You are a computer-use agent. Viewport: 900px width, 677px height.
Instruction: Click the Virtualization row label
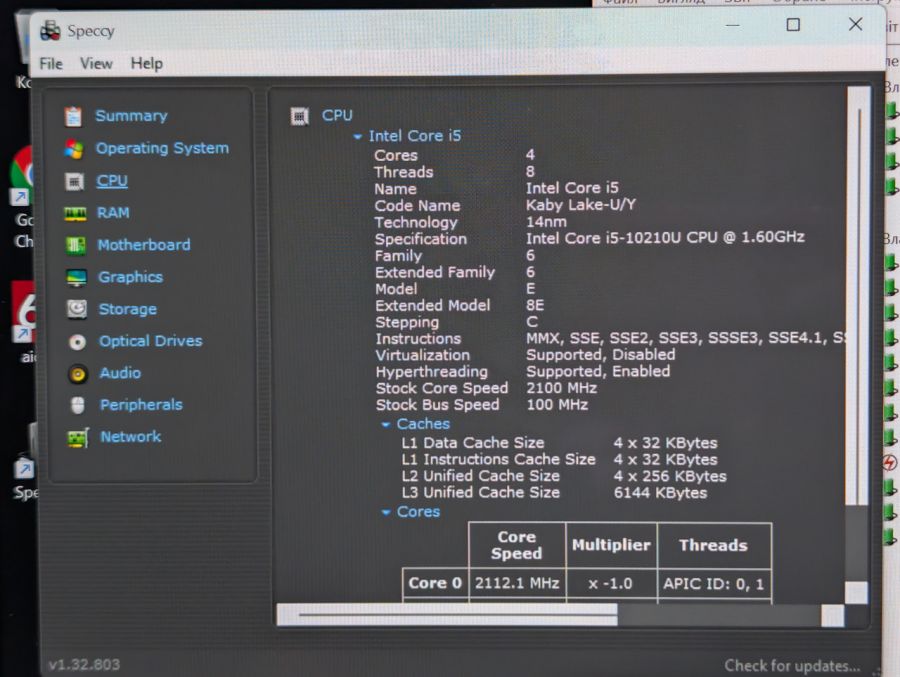pyautogui.click(x=422, y=355)
